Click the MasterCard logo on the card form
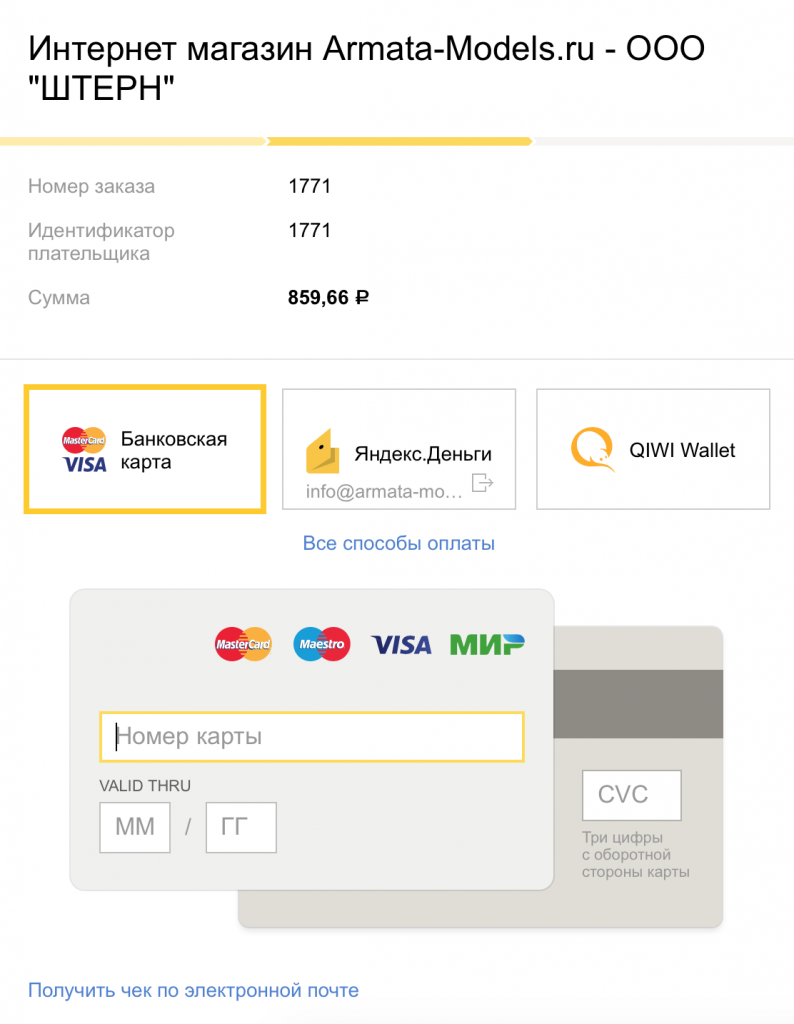794x1024 pixels. [x=244, y=644]
